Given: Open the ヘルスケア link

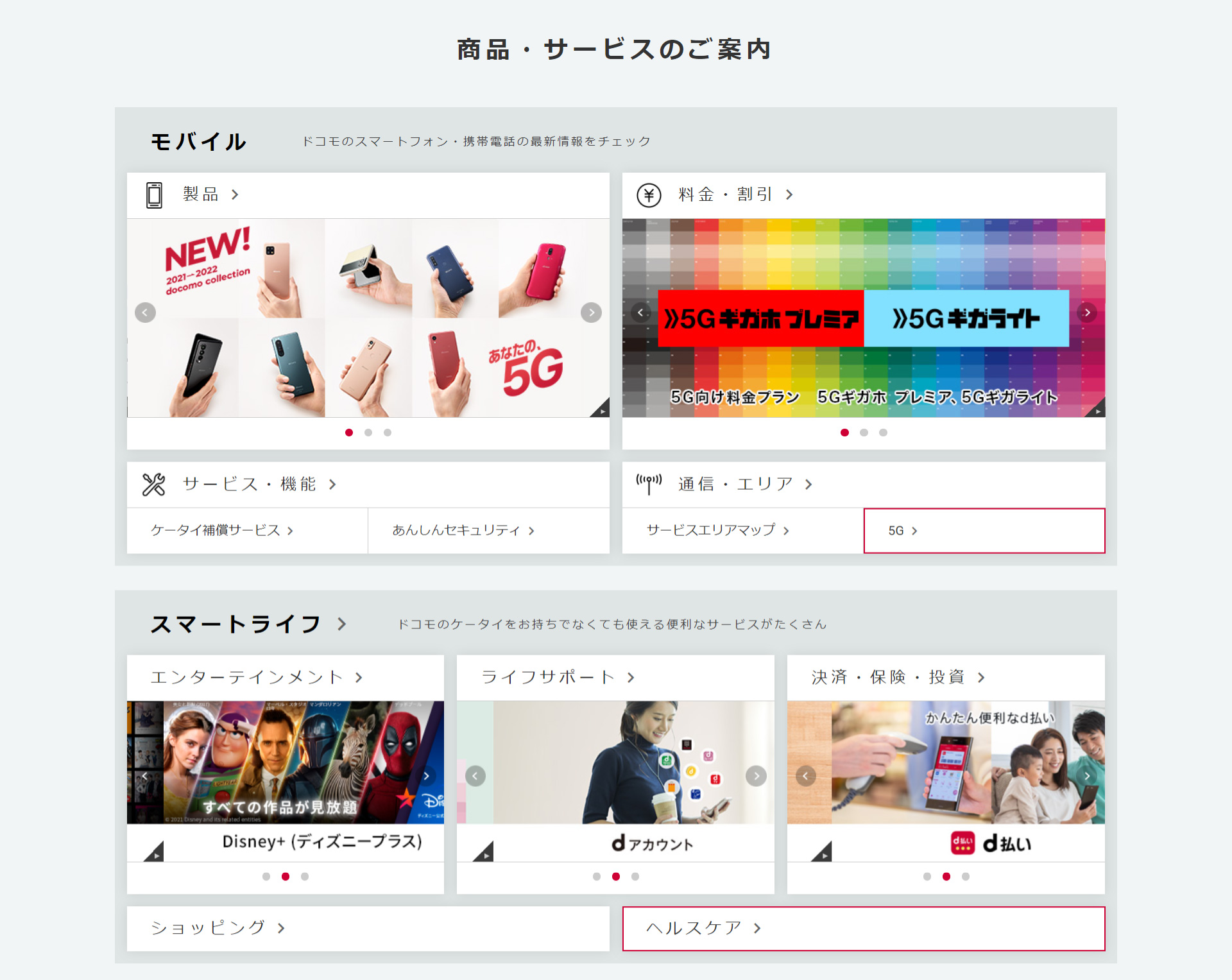Looking at the screenshot, I should [x=864, y=929].
